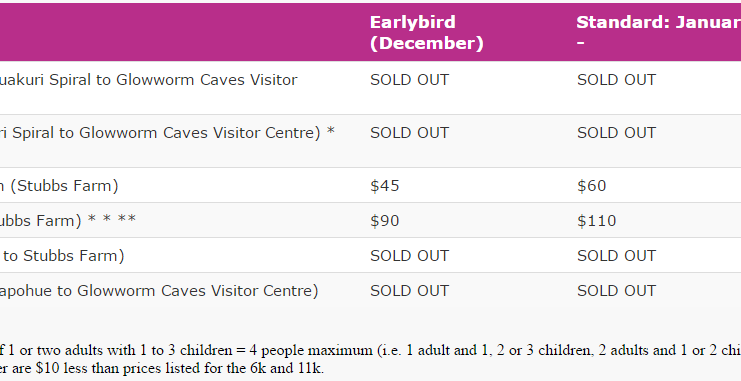Click second row Standard SOLD OUT cell
Image resolution: width=741 pixels, height=381 pixels.
click(x=616, y=133)
